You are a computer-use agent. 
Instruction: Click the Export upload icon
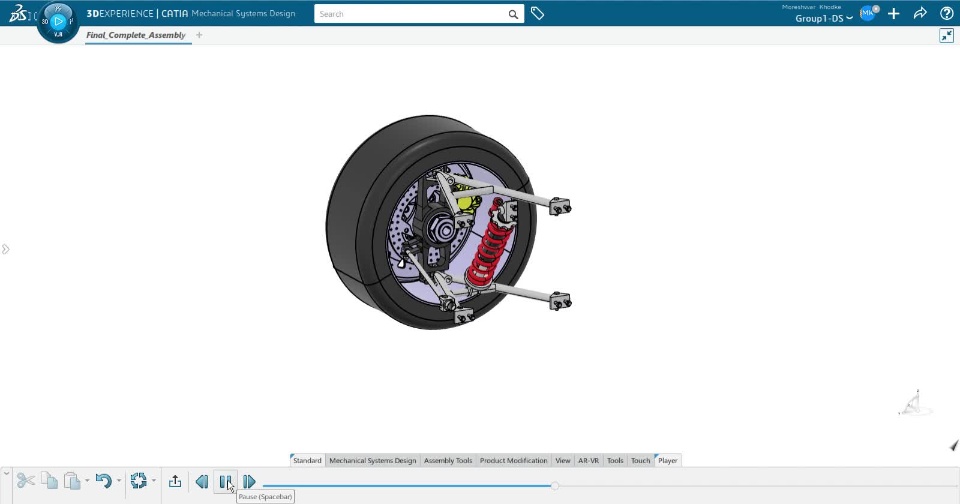click(175, 481)
